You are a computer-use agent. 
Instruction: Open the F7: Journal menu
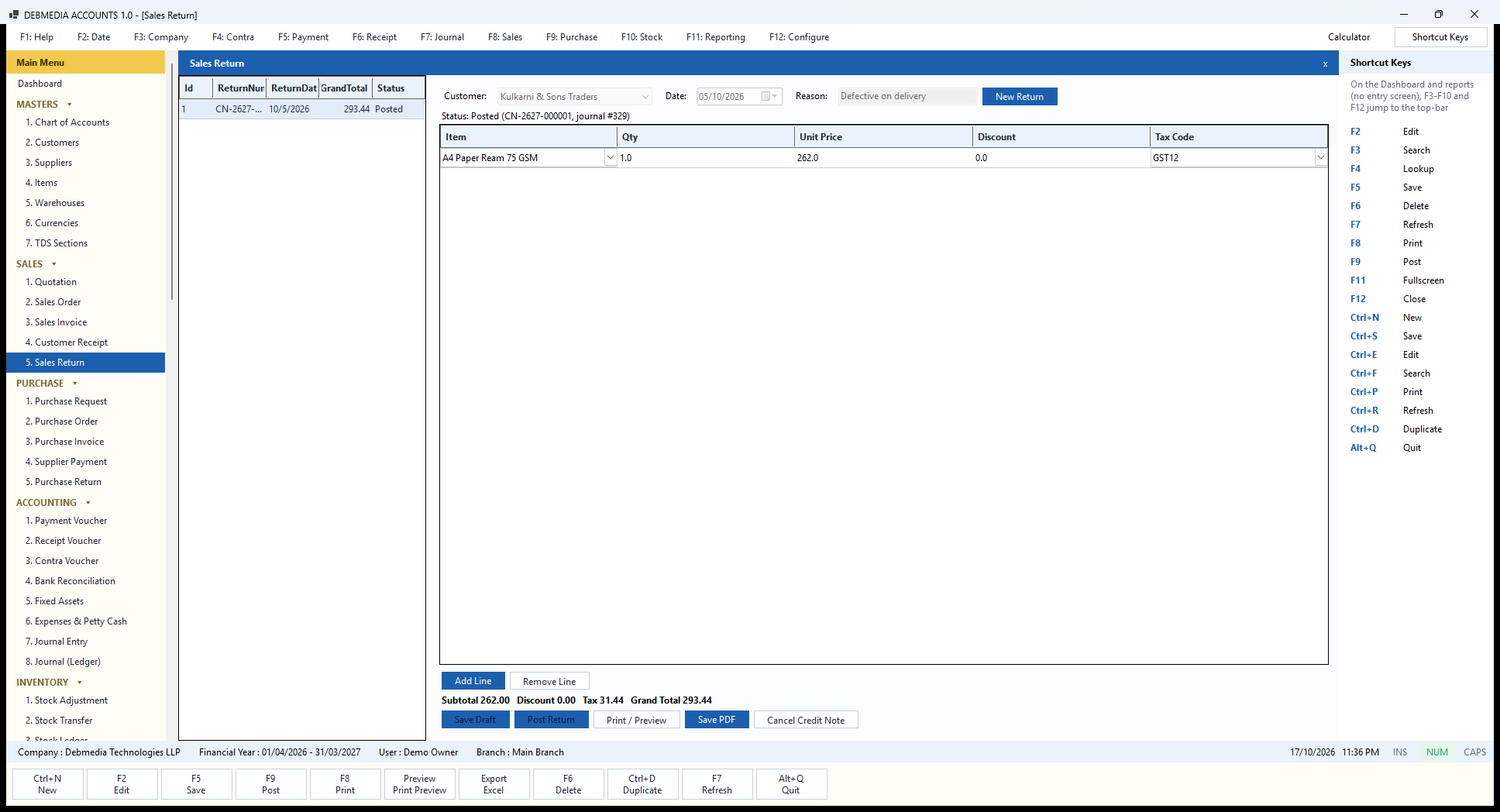click(x=442, y=37)
